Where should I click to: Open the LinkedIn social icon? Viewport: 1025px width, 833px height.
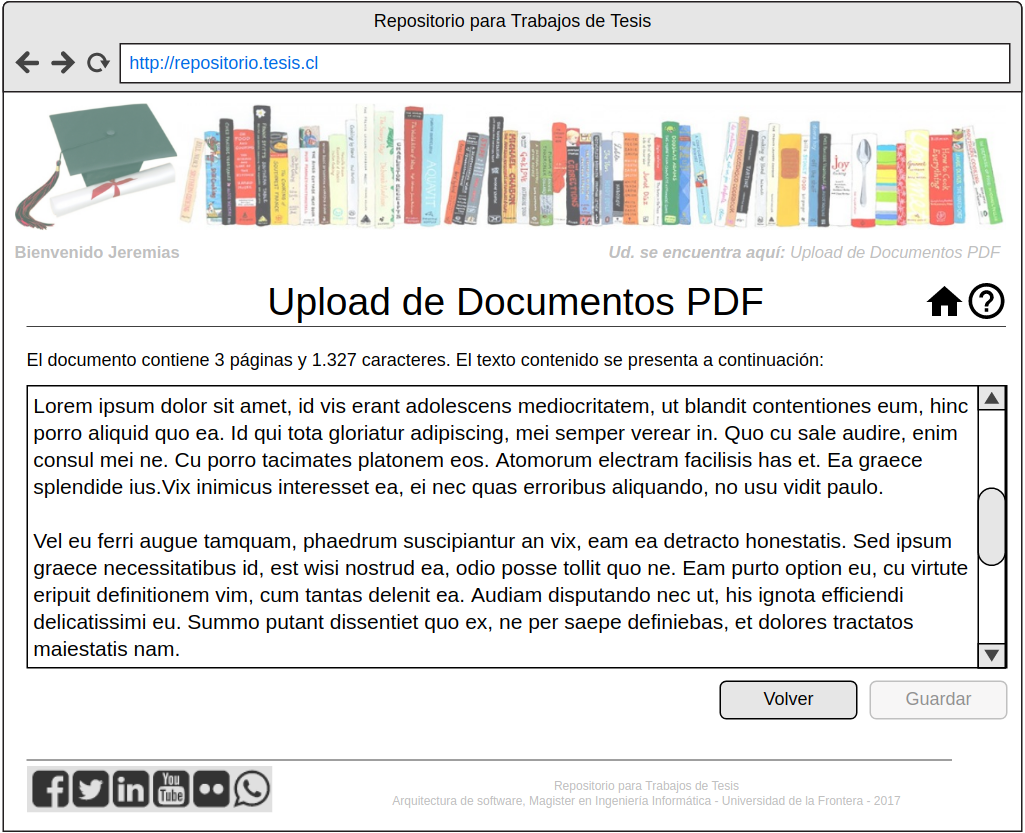click(x=131, y=789)
